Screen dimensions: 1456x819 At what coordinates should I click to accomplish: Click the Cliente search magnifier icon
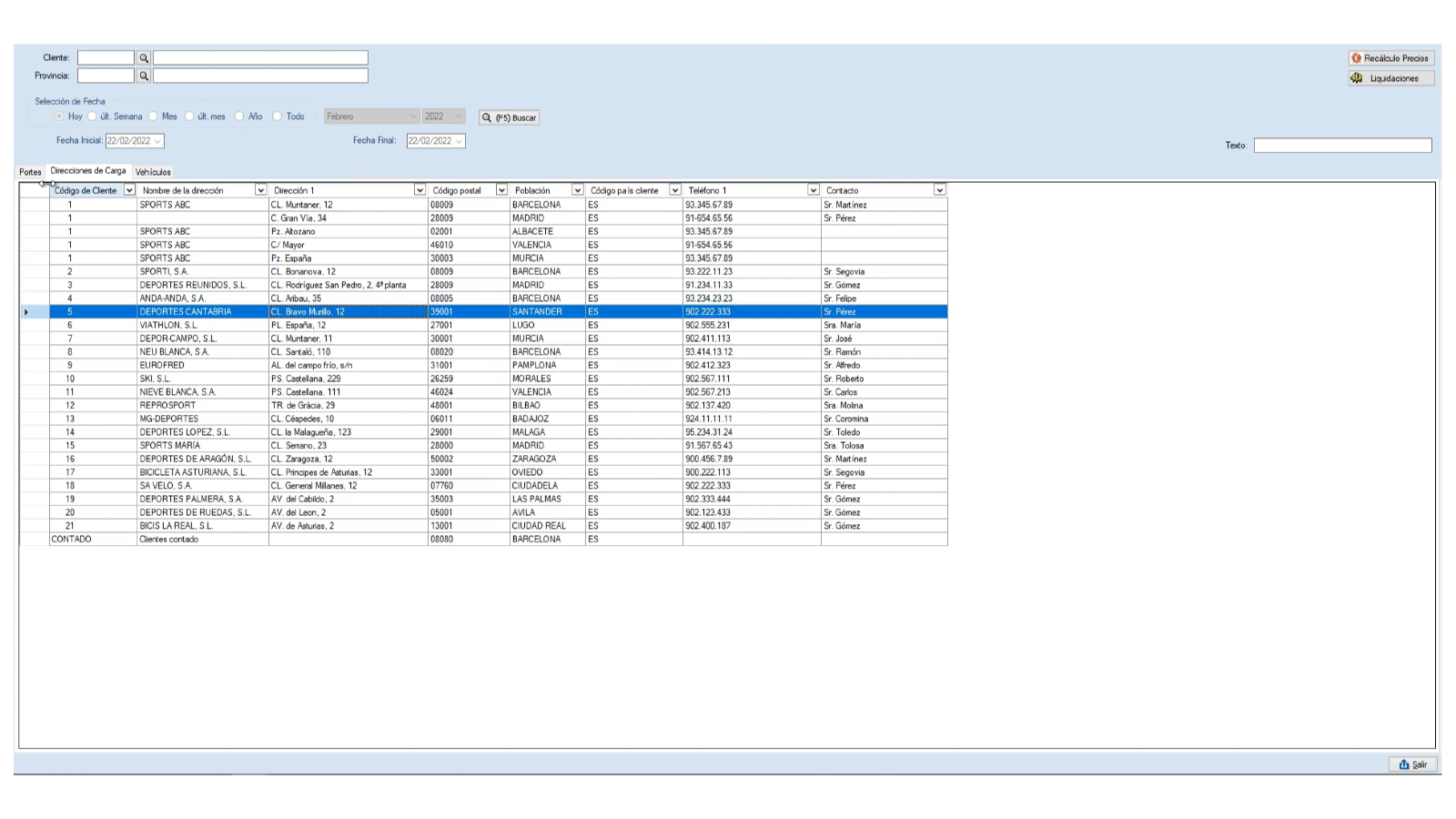(x=144, y=58)
